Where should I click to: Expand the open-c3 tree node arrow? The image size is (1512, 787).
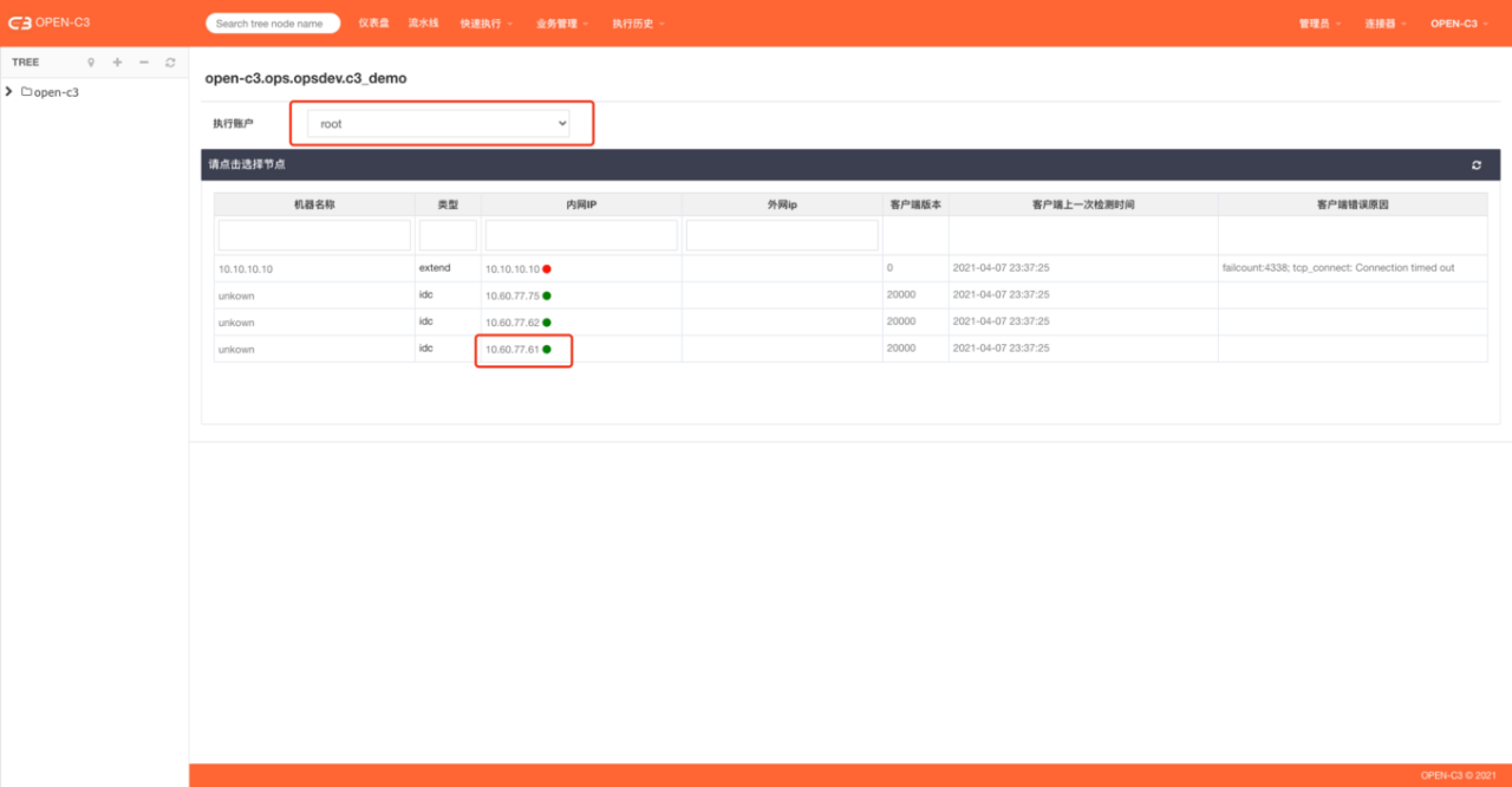coord(9,92)
